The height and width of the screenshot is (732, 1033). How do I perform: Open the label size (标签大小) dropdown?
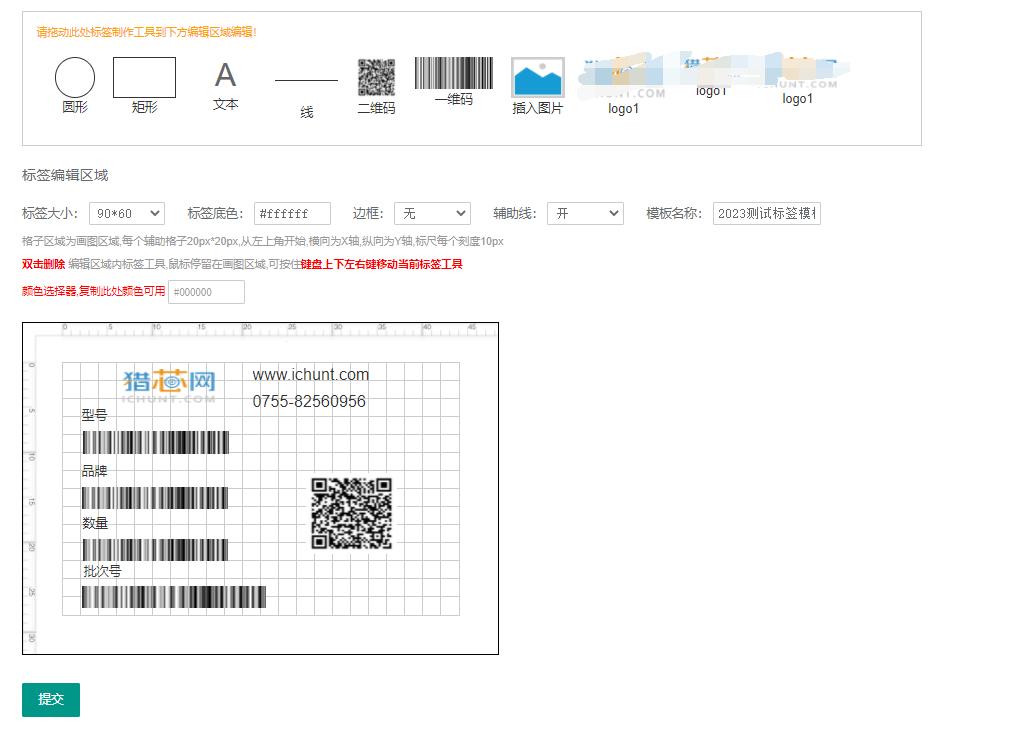pos(127,213)
